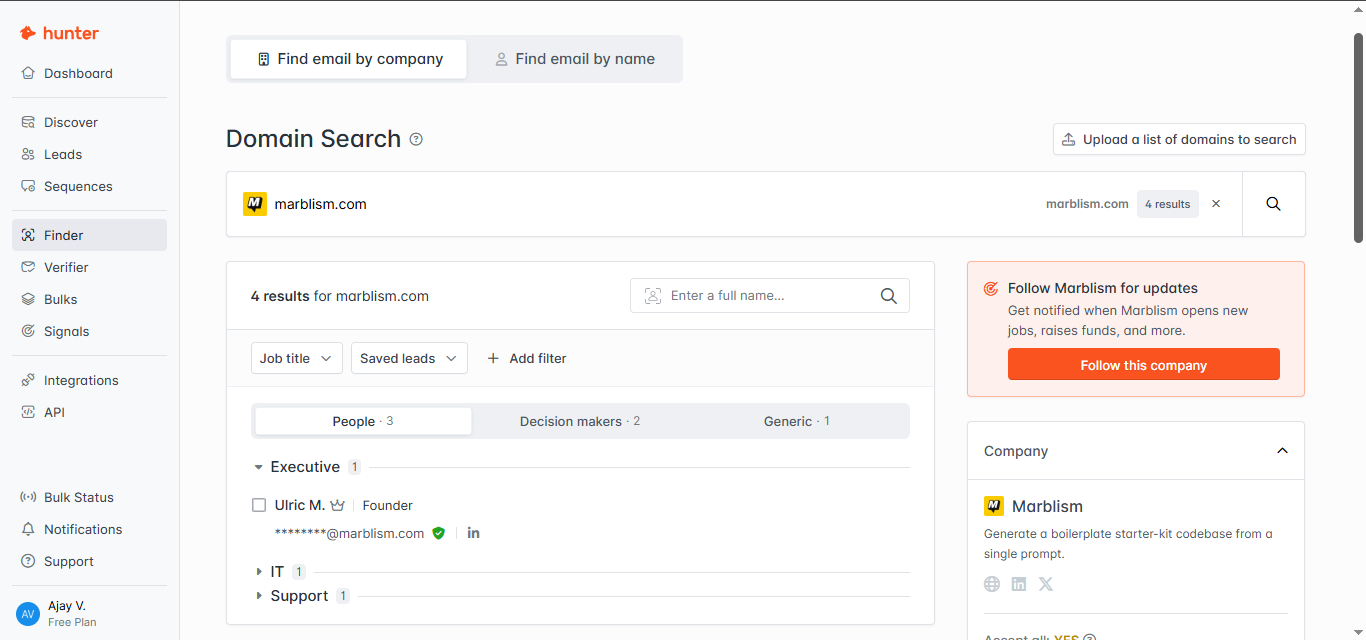Click the full name search magnifier icon

tap(888, 295)
